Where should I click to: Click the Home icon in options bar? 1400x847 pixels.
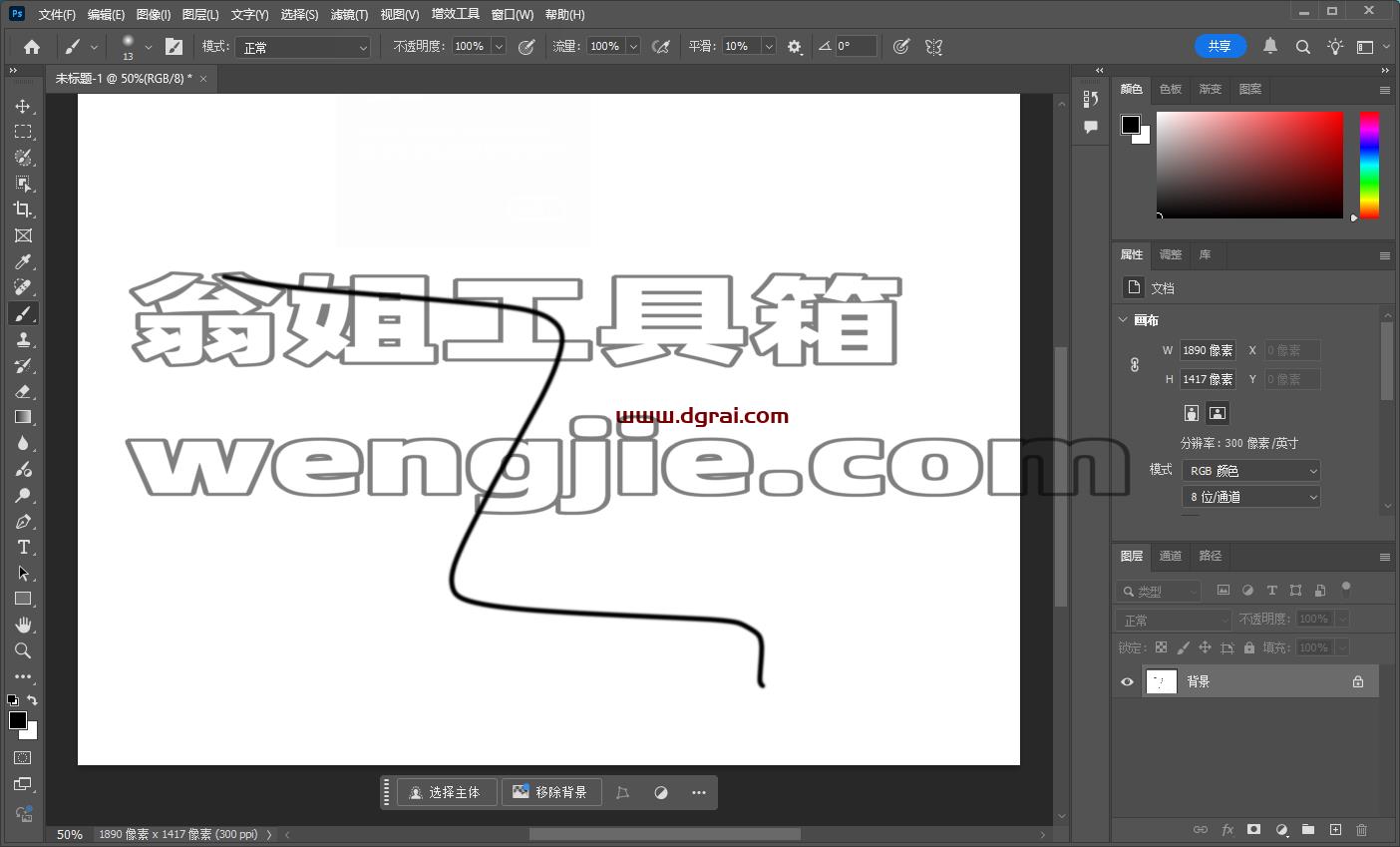[32, 47]
